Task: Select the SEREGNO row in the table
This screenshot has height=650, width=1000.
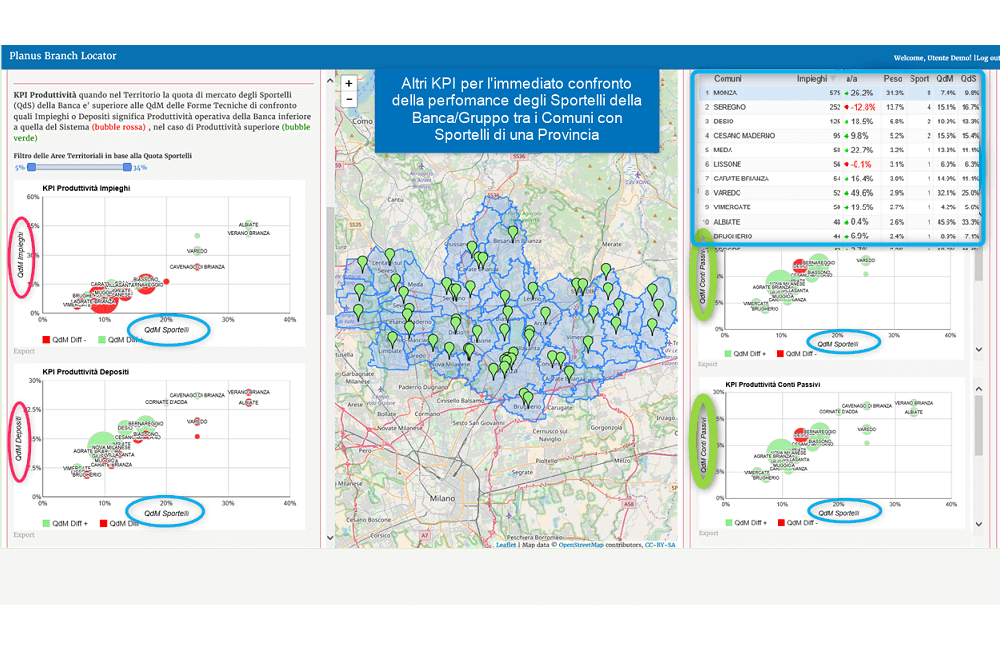Action: (x=839, y=107)
